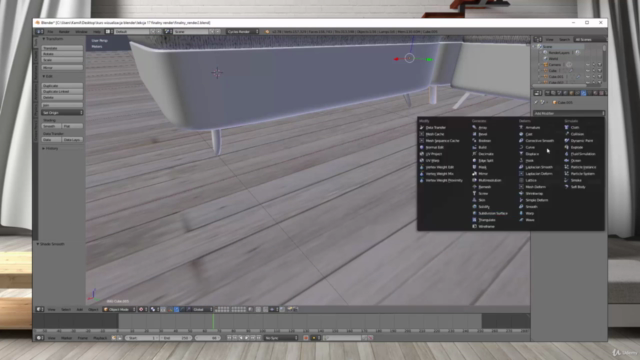Add the Skin modifier

point(482,200)
